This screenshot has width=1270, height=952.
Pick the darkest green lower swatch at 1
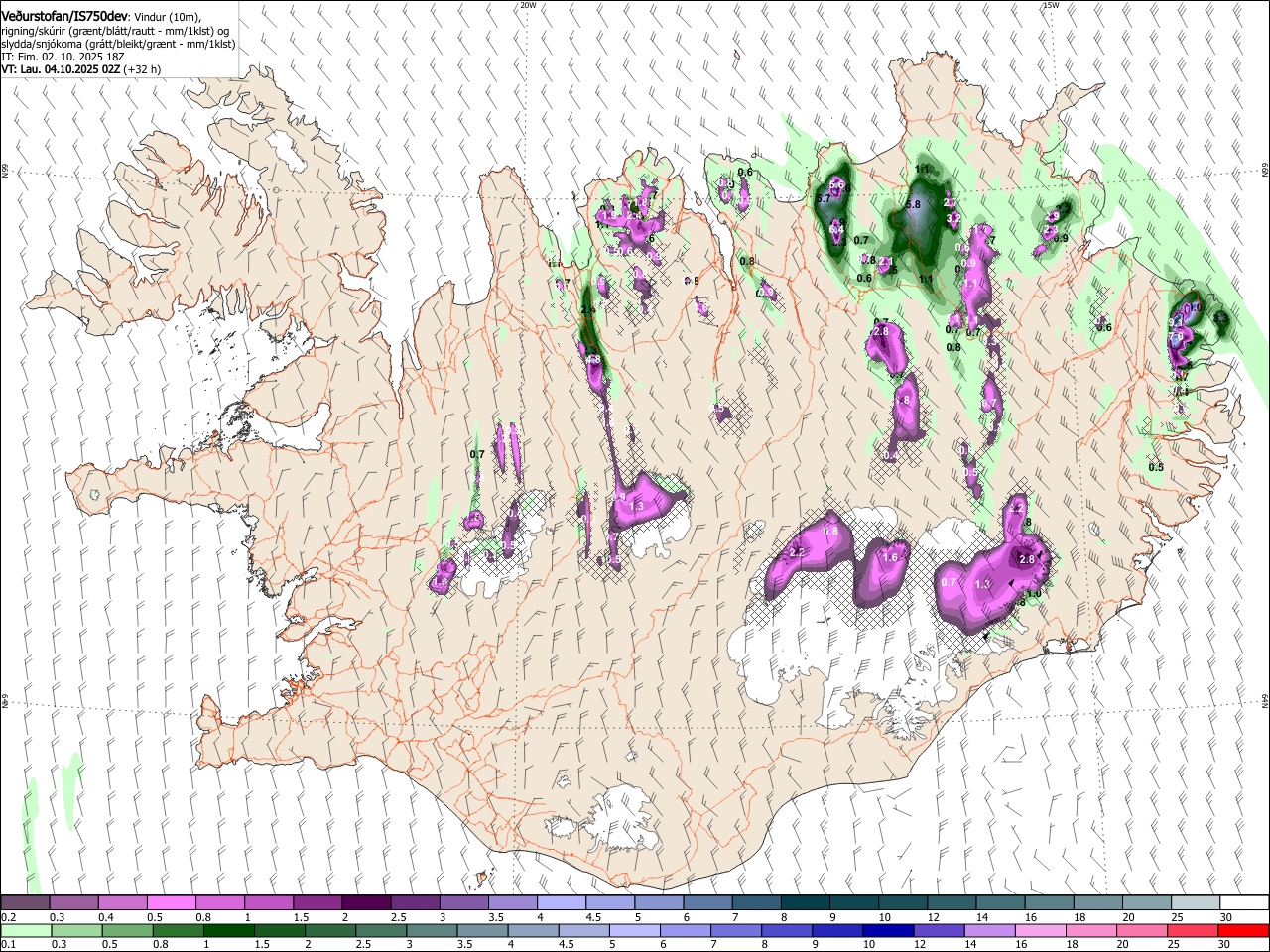click(228, 930)
